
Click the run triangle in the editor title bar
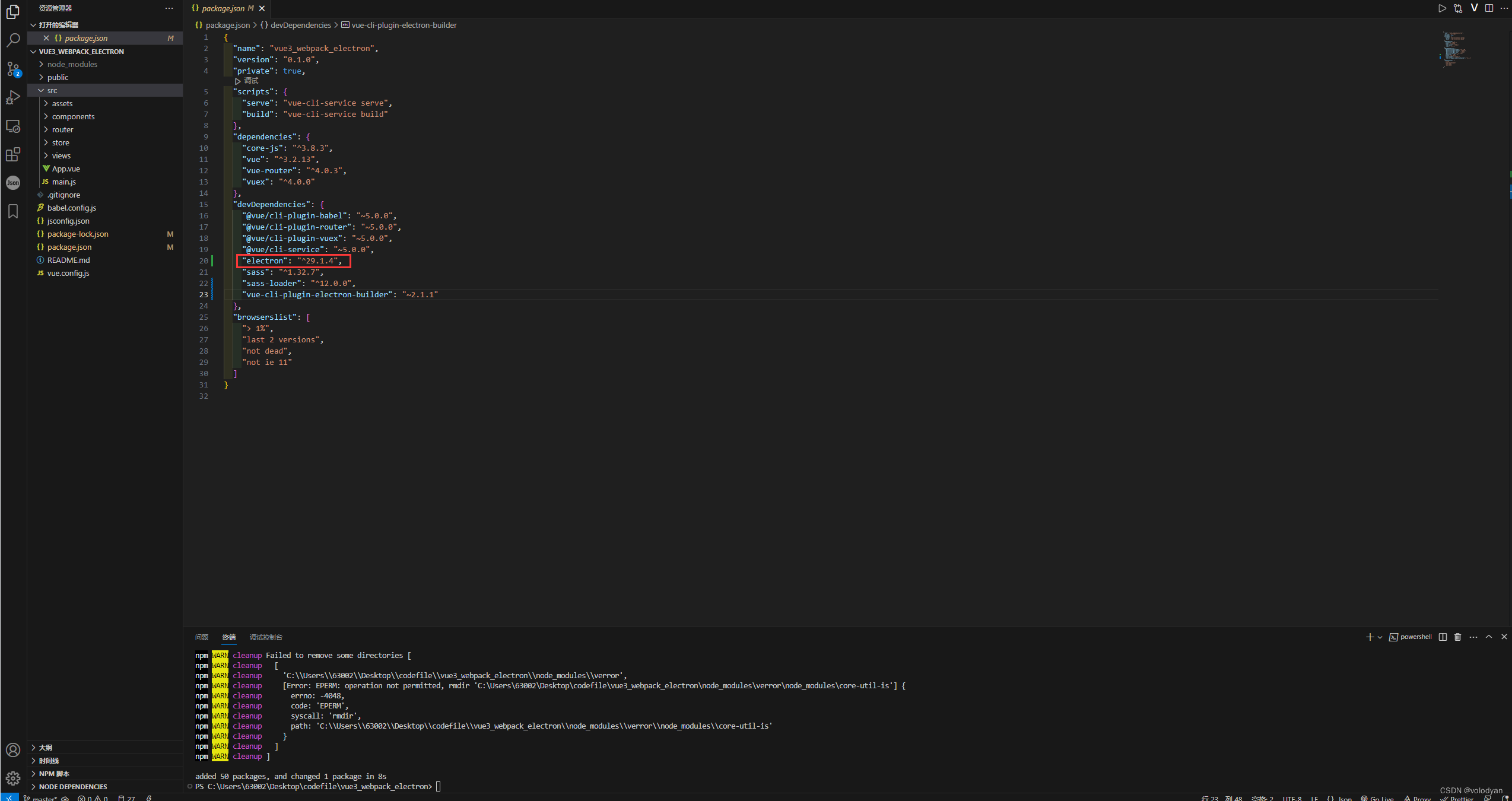pyautogui.click(x=1442, y=8)
